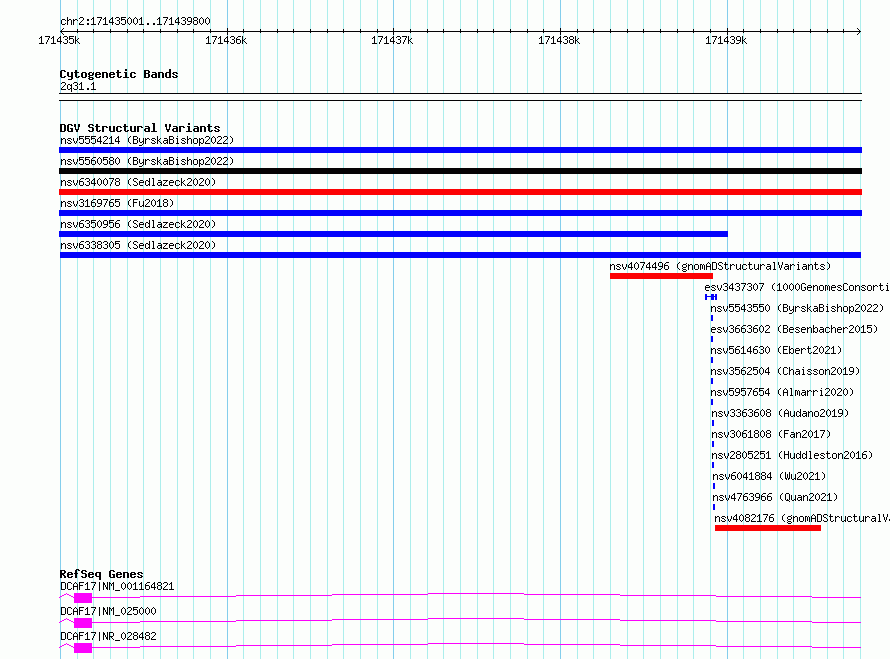Open nsv4763966 (Quan2021) label
Viewport: 890px width, 659px height.
tap(775, 497)
